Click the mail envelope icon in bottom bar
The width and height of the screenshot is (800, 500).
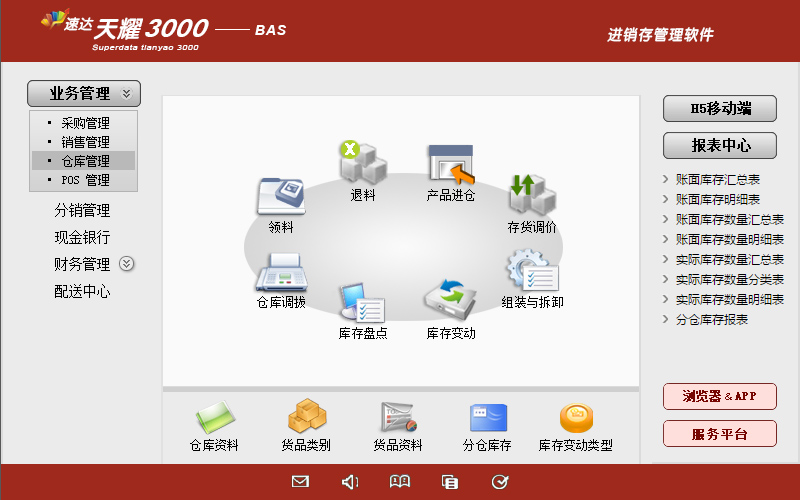coord(300,482)
